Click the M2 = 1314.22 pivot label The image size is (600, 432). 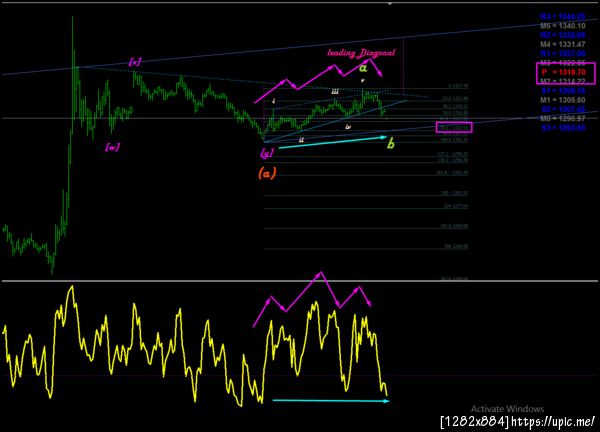coord(562,81)
